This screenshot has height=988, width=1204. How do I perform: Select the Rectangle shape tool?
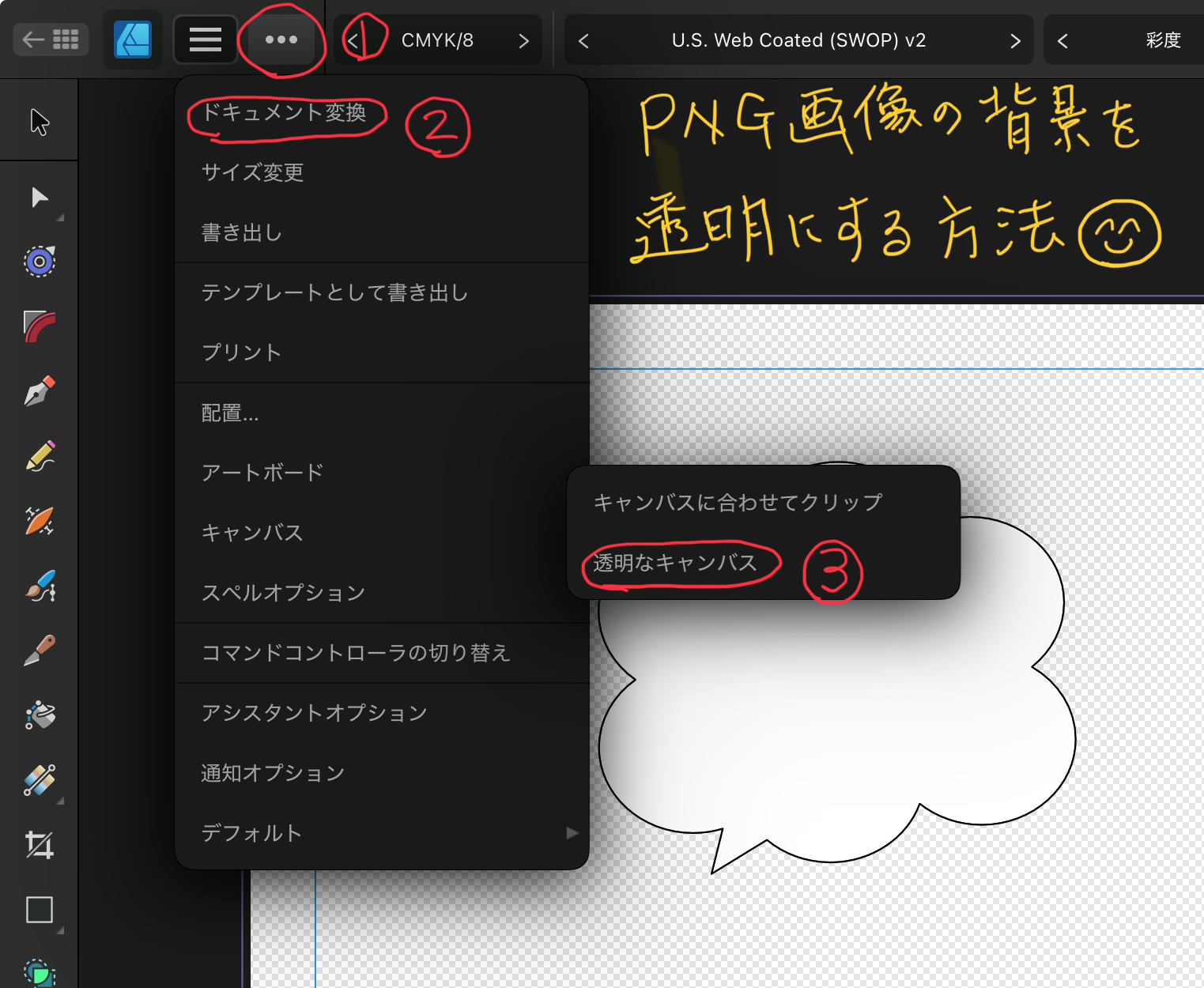point(40,910)
